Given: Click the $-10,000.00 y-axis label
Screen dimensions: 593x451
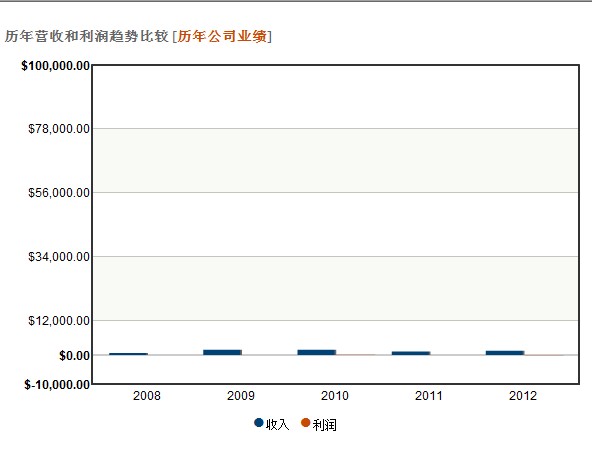Looking at the screenshot, I should click(x=57, y=385).
